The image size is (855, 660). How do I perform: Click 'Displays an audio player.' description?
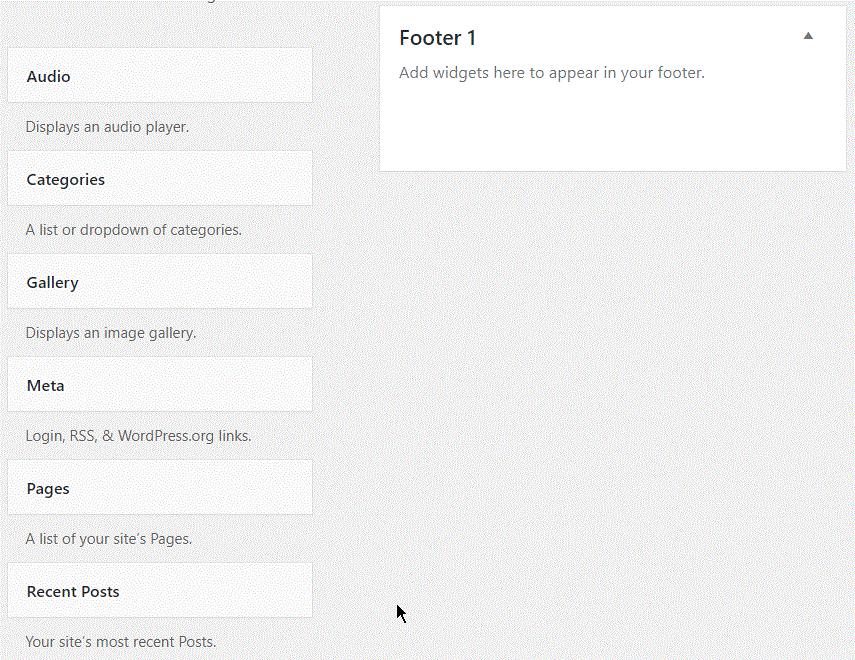click(x=107, y=127)
